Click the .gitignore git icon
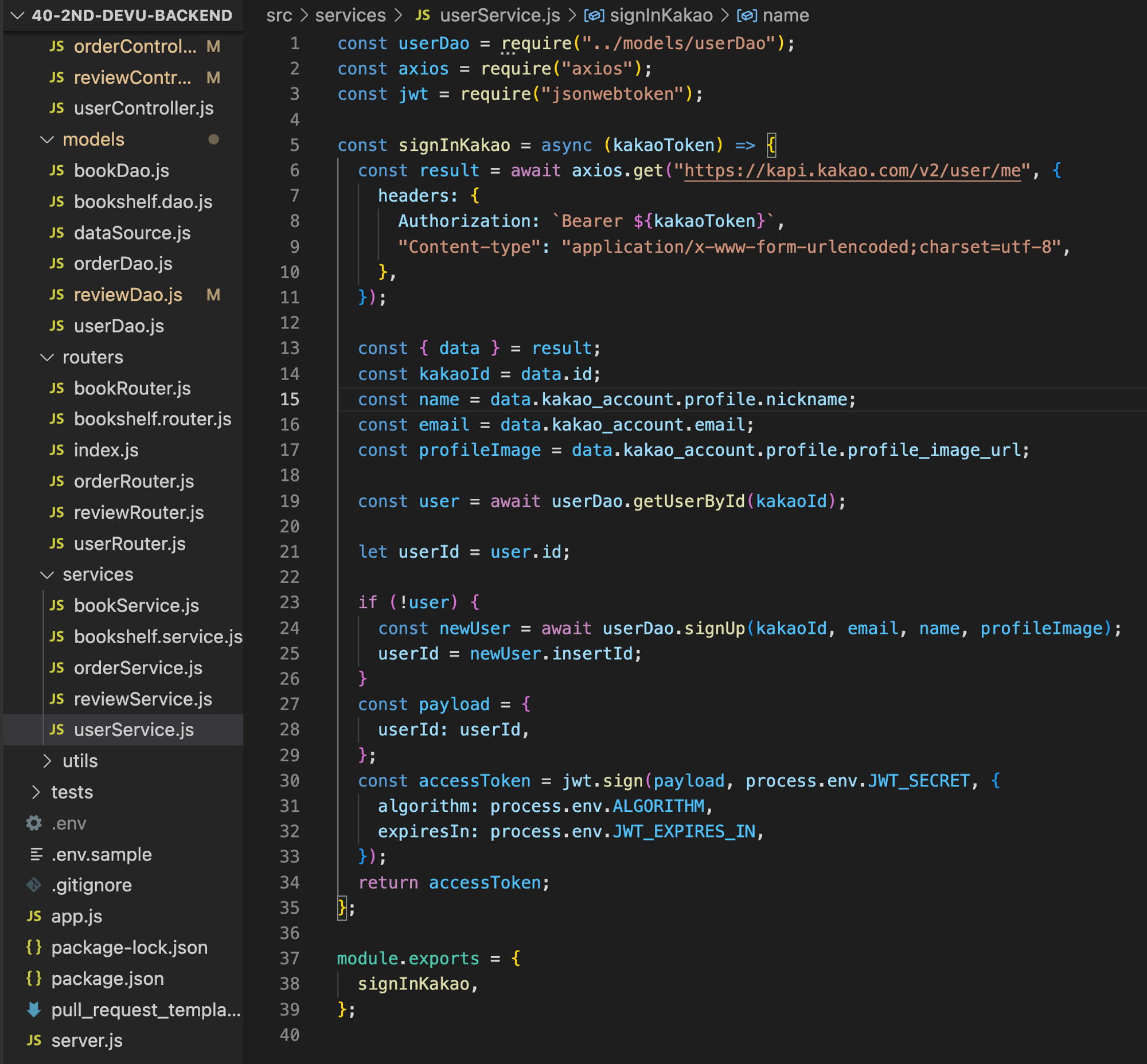Viewport: 1147px width, 1064px height. [x=34, y=885]
